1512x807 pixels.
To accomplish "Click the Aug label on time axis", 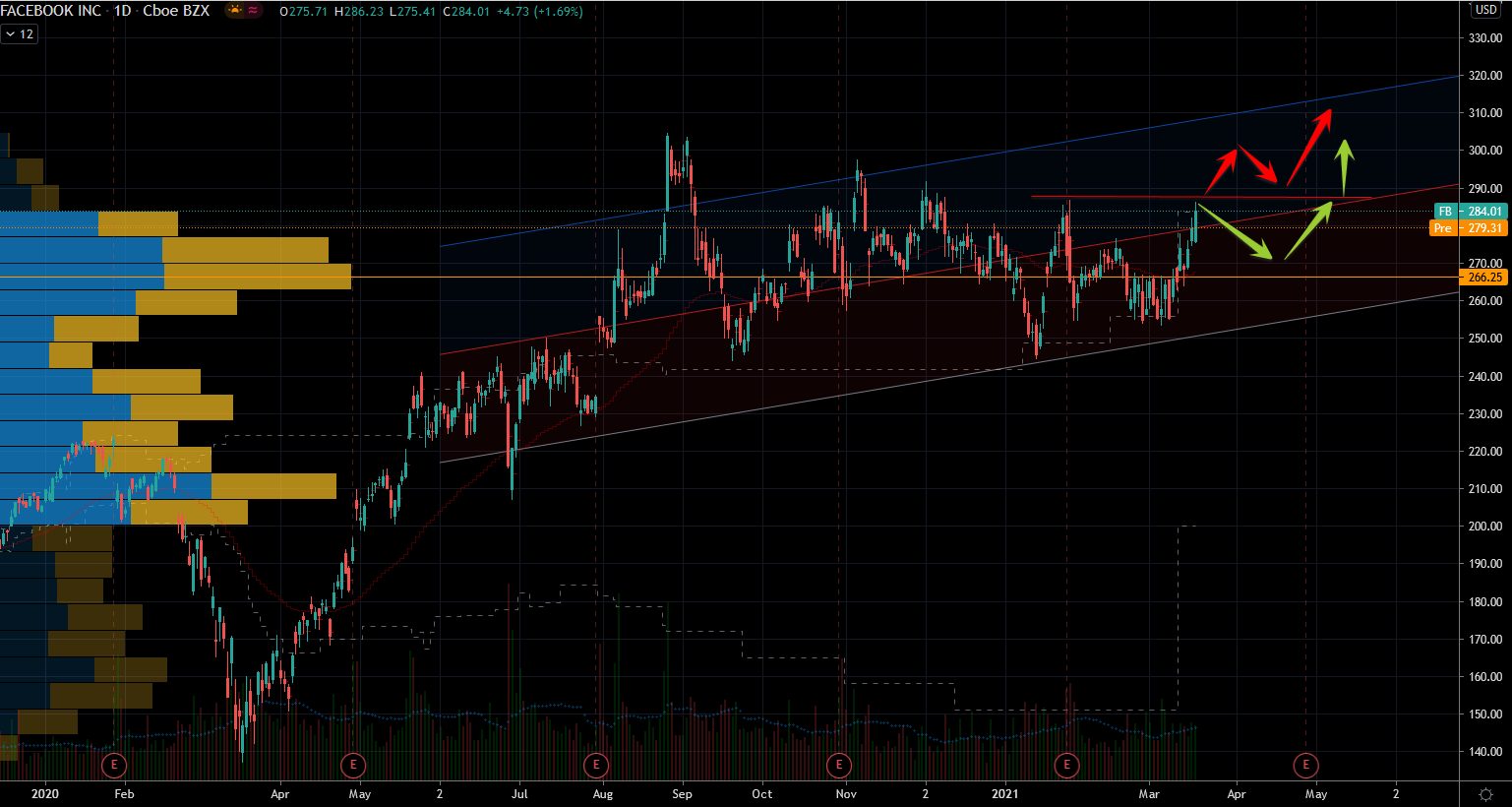I will [x=603, y=793].
